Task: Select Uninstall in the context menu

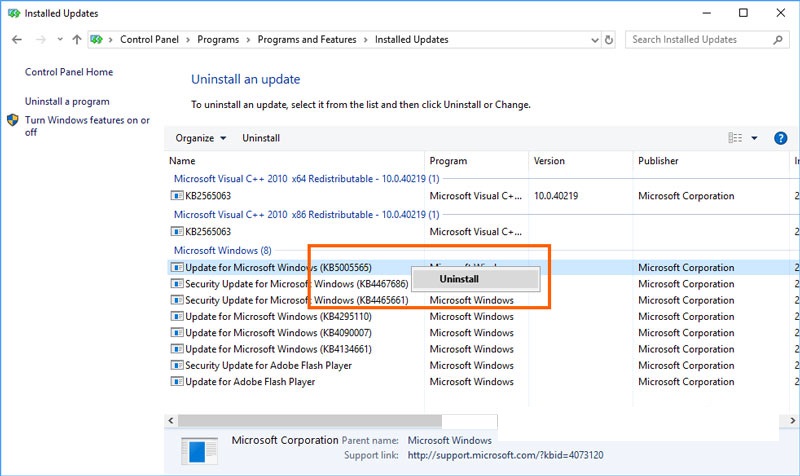Action: pos(460,279)
